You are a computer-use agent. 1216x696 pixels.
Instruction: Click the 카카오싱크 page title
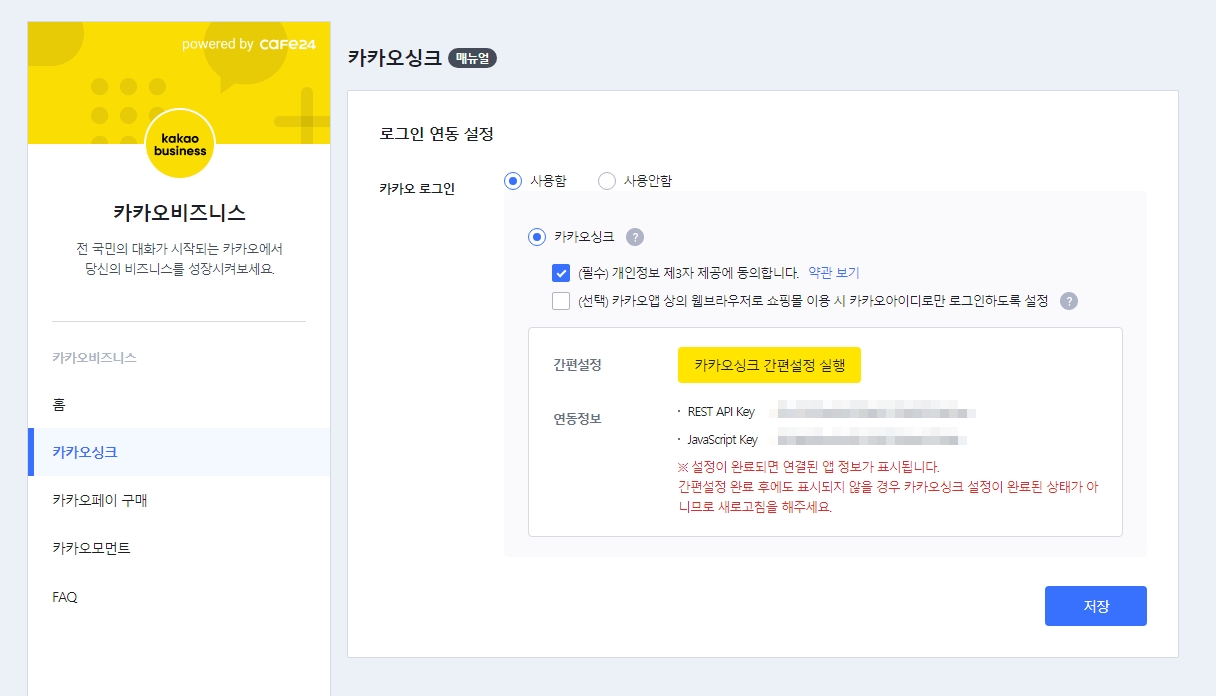[x=394, y=58]
